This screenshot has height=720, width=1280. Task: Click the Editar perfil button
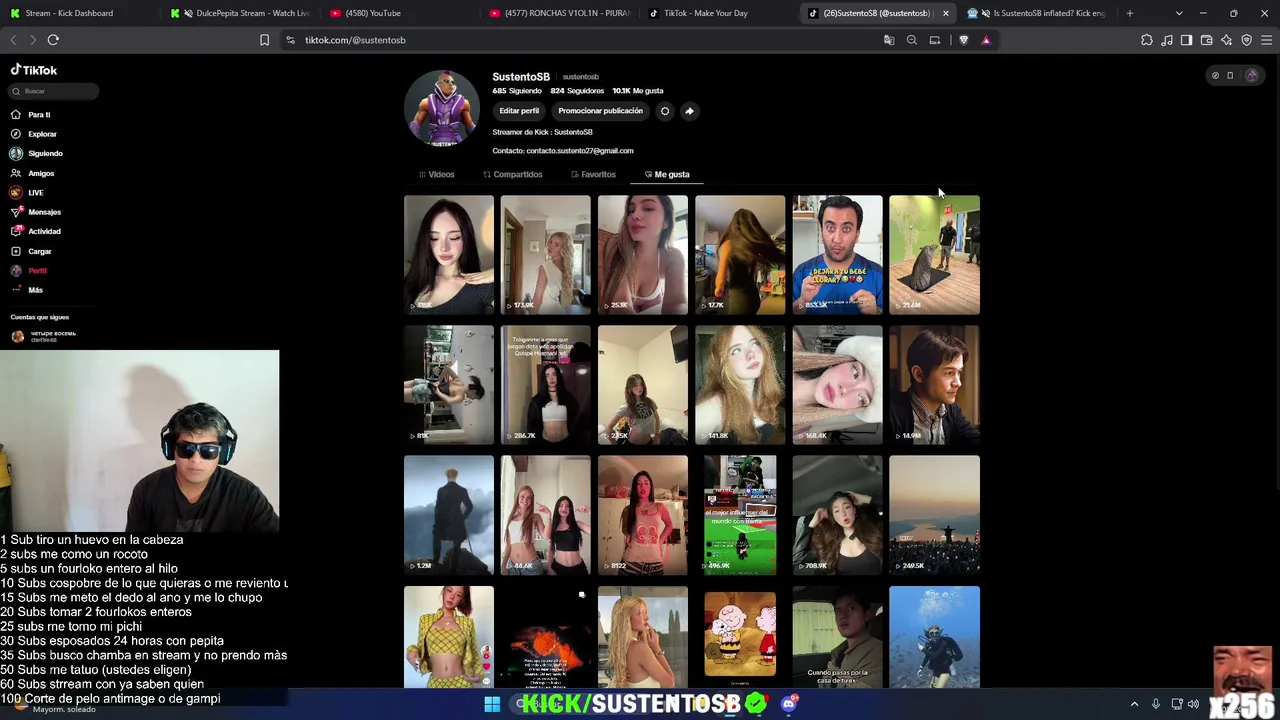pyautogui.click(x=519, y=111)
